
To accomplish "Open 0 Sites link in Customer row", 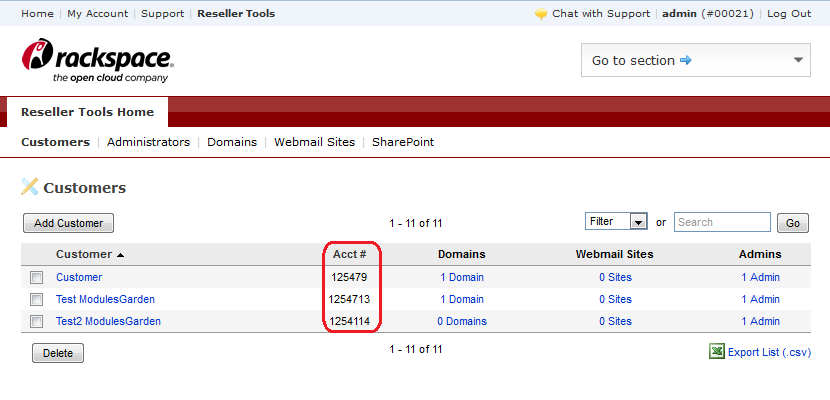I will 615,277.
